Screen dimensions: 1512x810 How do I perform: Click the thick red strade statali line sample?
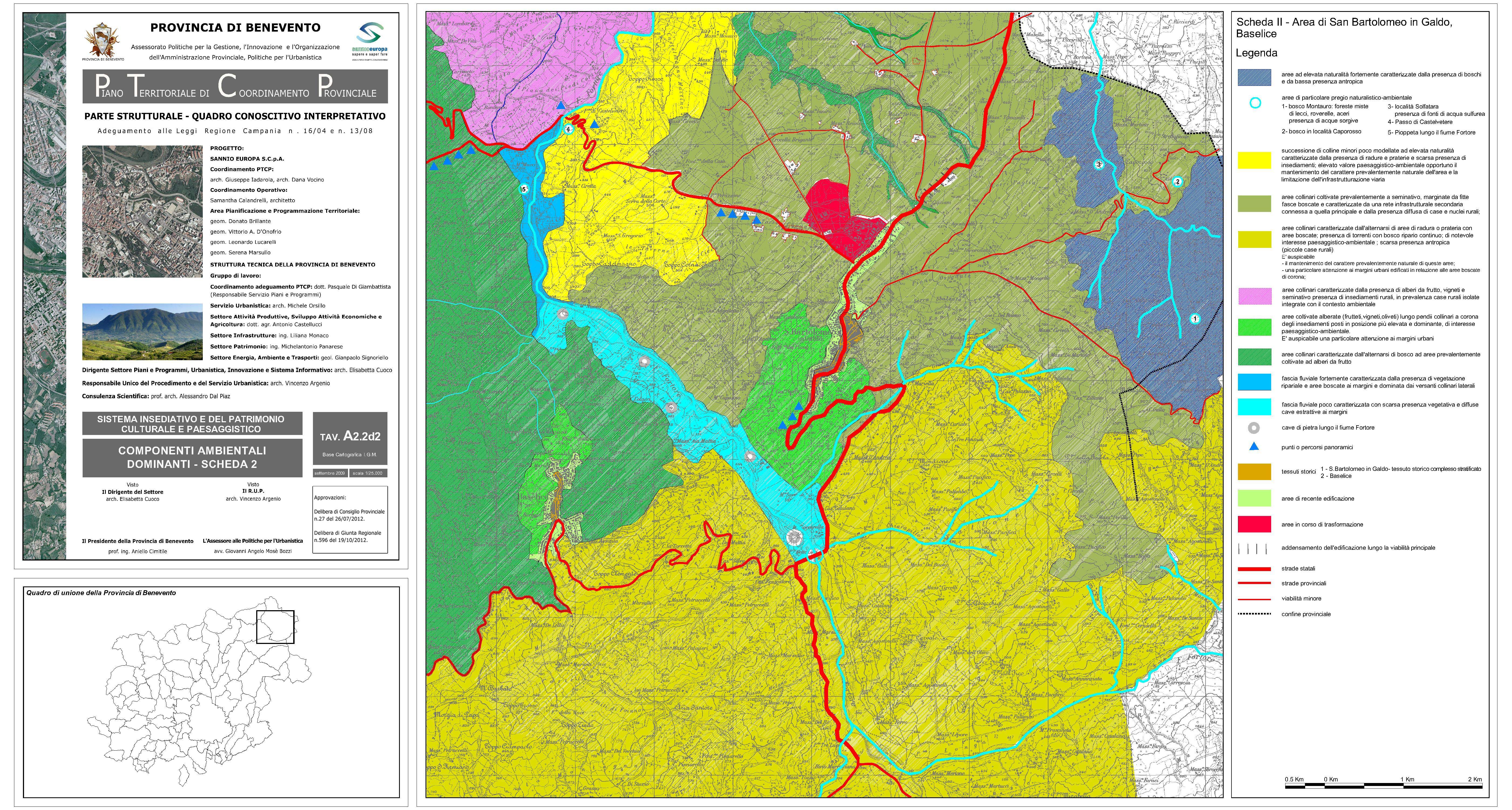(1255, 569)
